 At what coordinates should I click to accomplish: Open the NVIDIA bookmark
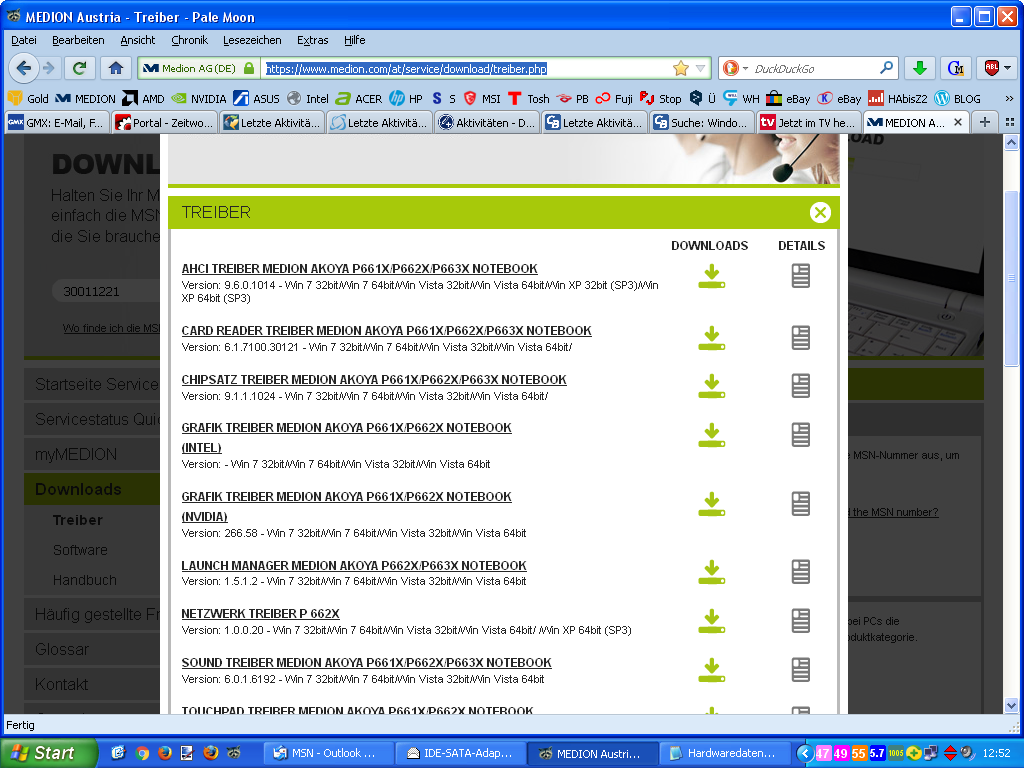tap(199, 99)
